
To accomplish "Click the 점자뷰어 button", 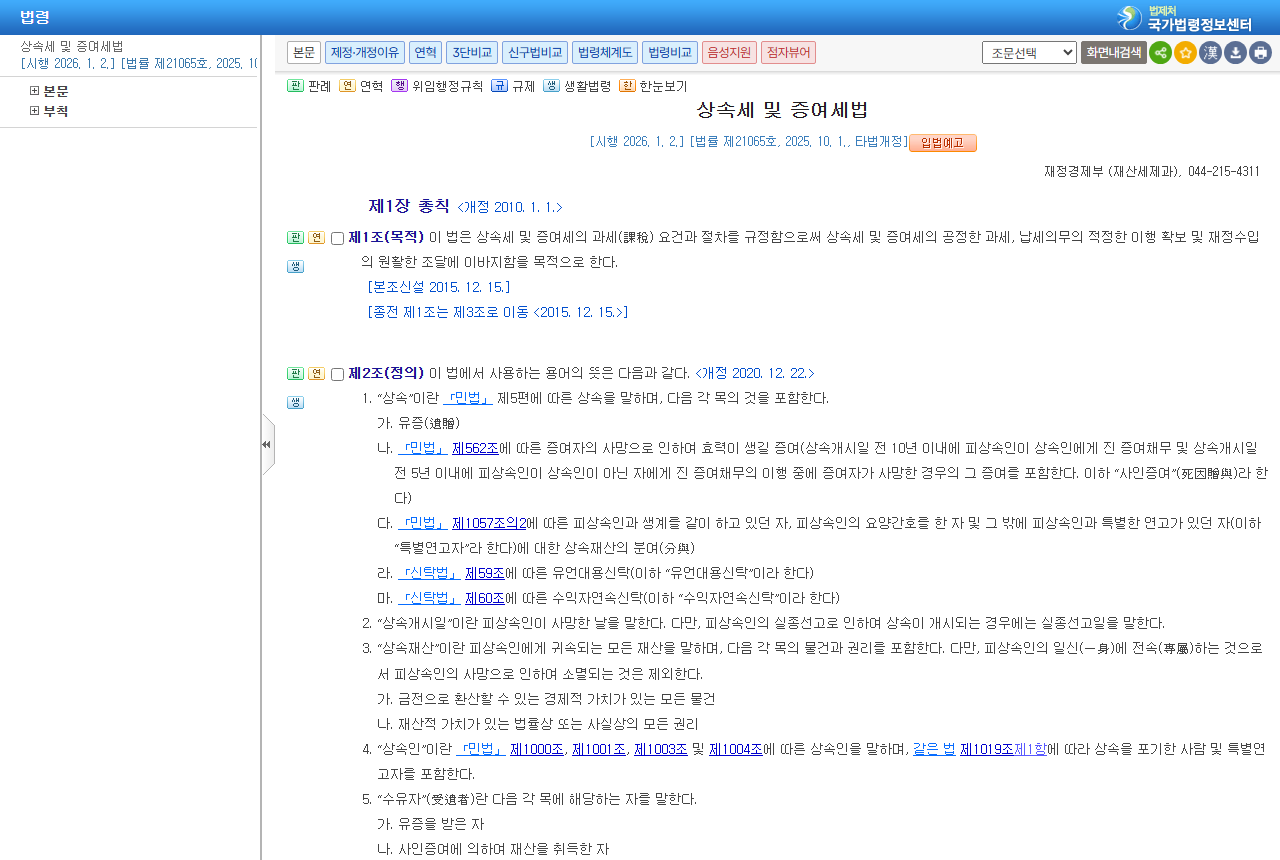I will pyautogui.click(x=788, y=53).
